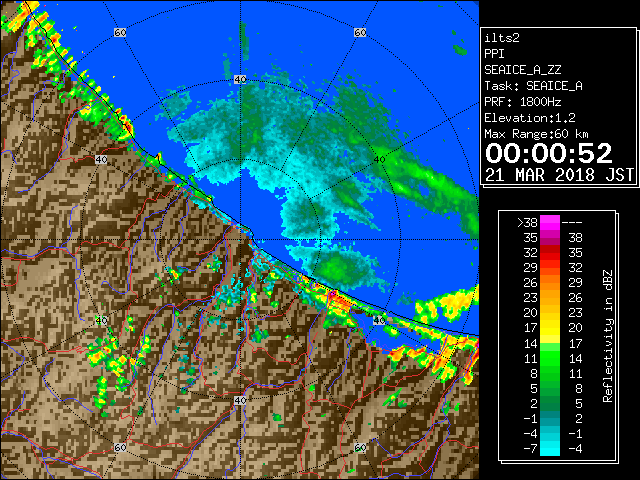Click the '-7' legend label
640x480 pixels.
(x=530, y=449)
